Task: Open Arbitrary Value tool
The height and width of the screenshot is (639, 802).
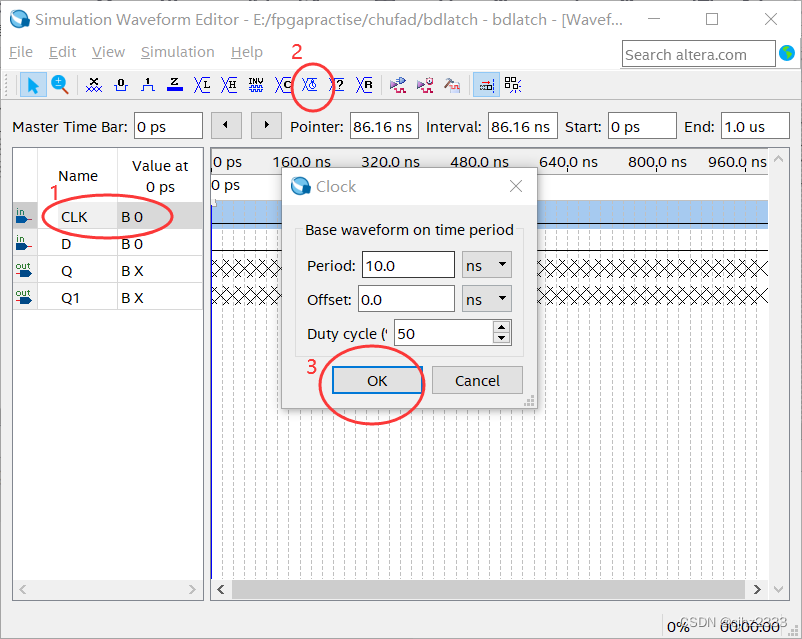Action: pyautogui.click(x=337, y=85)
